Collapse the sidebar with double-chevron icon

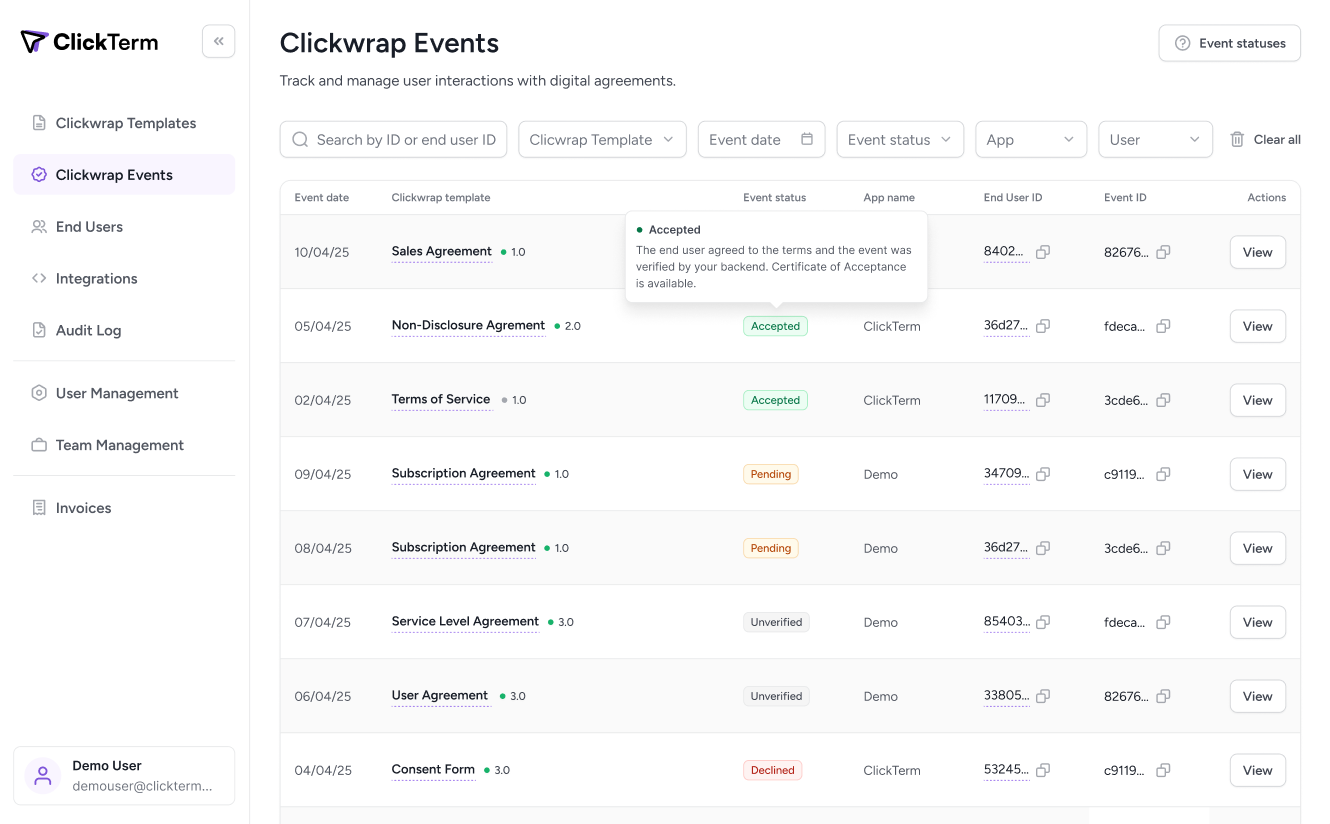[218, 41]
